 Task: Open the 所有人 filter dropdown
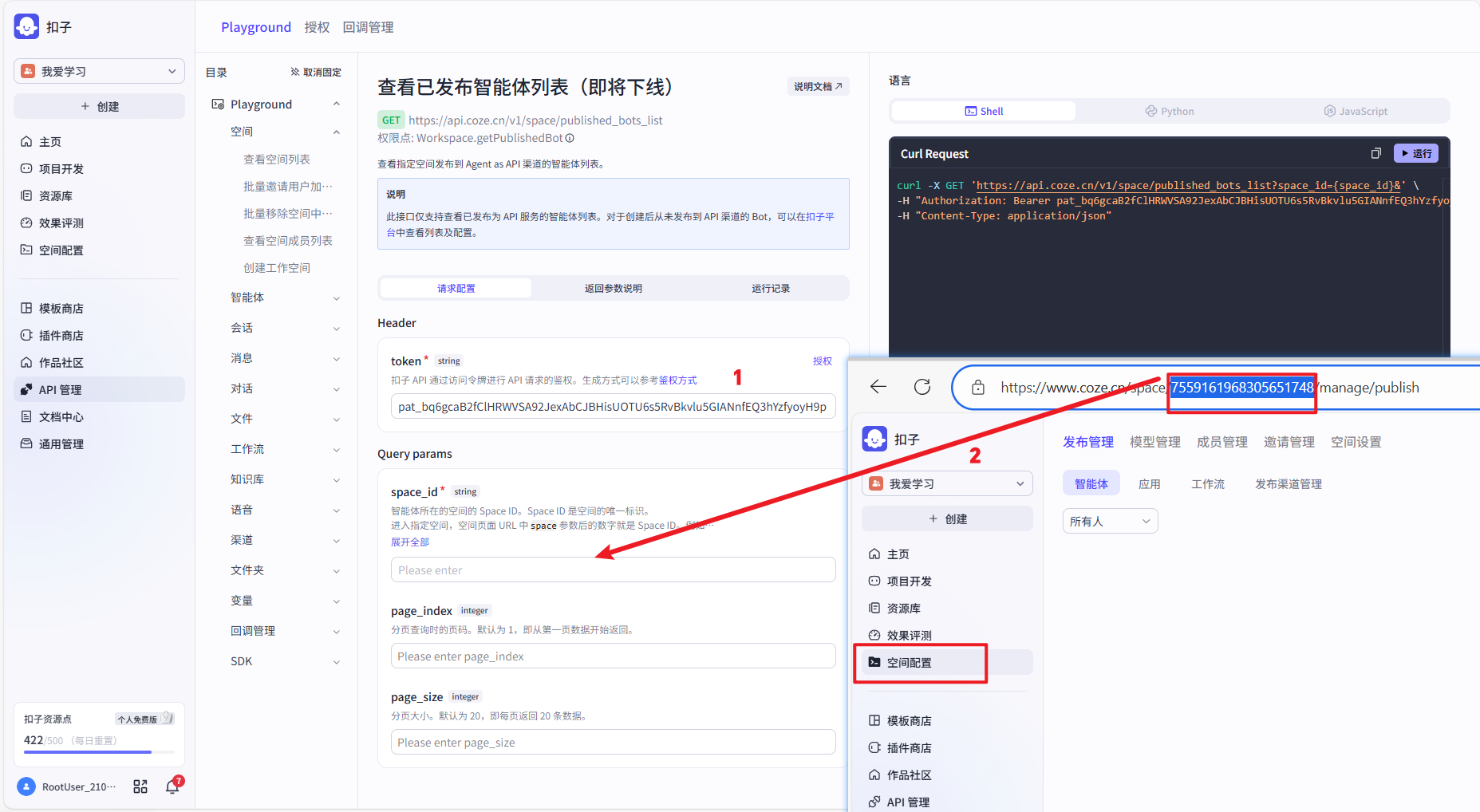tap(1110, 521)
